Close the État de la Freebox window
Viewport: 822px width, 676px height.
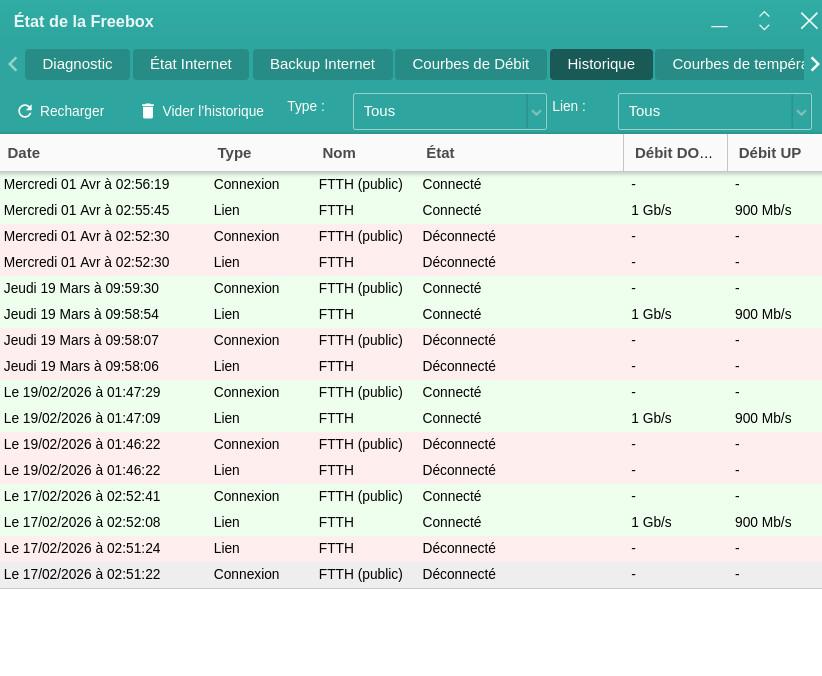point(809,21)
